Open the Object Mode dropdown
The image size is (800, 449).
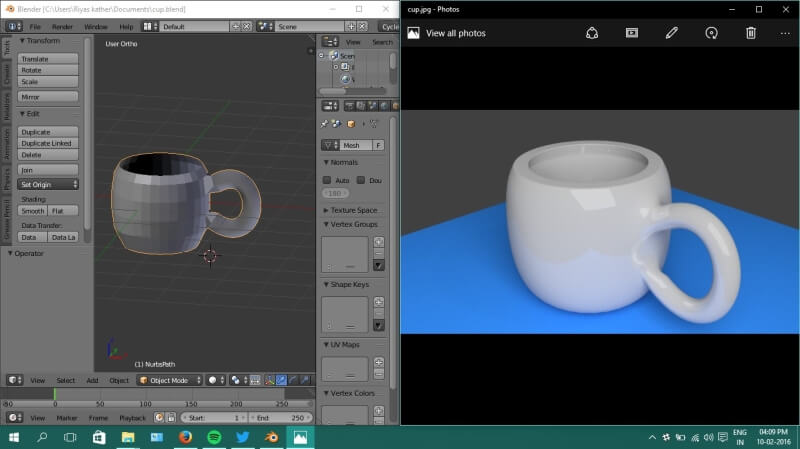pyautogui.click(x=170, y=380)
